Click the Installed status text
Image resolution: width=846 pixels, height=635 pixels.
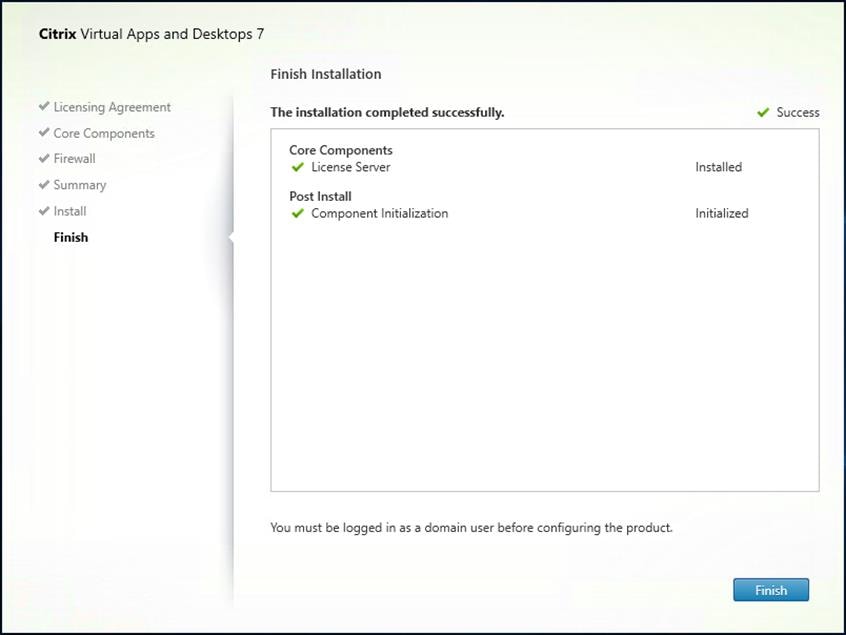coord(718,167)
